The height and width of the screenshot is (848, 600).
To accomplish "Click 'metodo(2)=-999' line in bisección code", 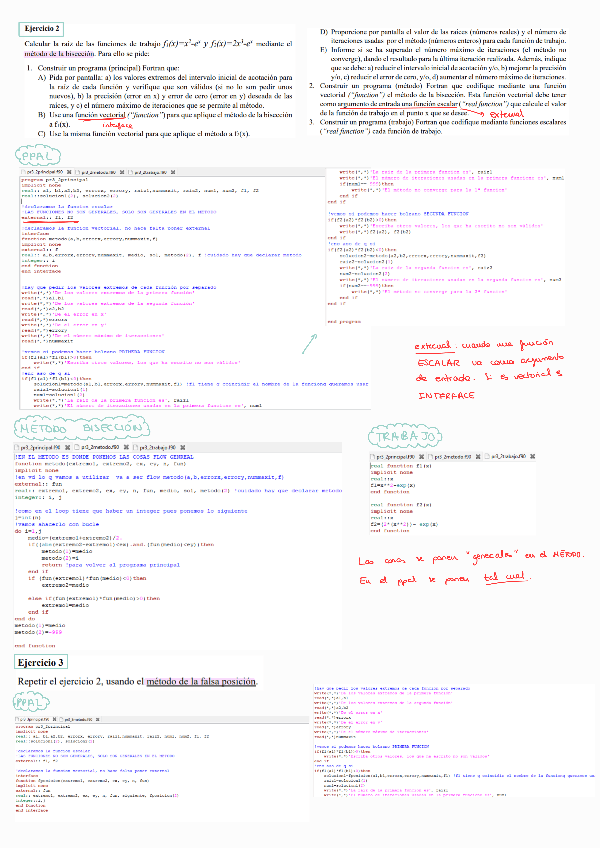I will [x=38, y=632].
